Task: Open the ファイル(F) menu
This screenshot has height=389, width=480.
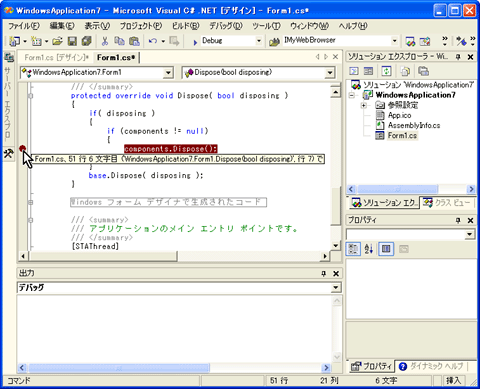Action: pos(24,26)
